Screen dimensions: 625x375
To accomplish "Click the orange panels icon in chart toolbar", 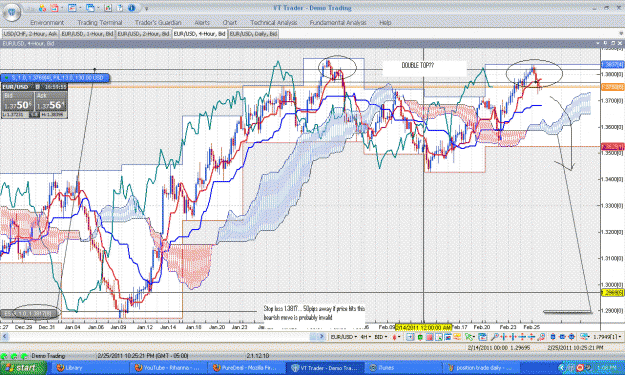I will (x=457, y=337).
